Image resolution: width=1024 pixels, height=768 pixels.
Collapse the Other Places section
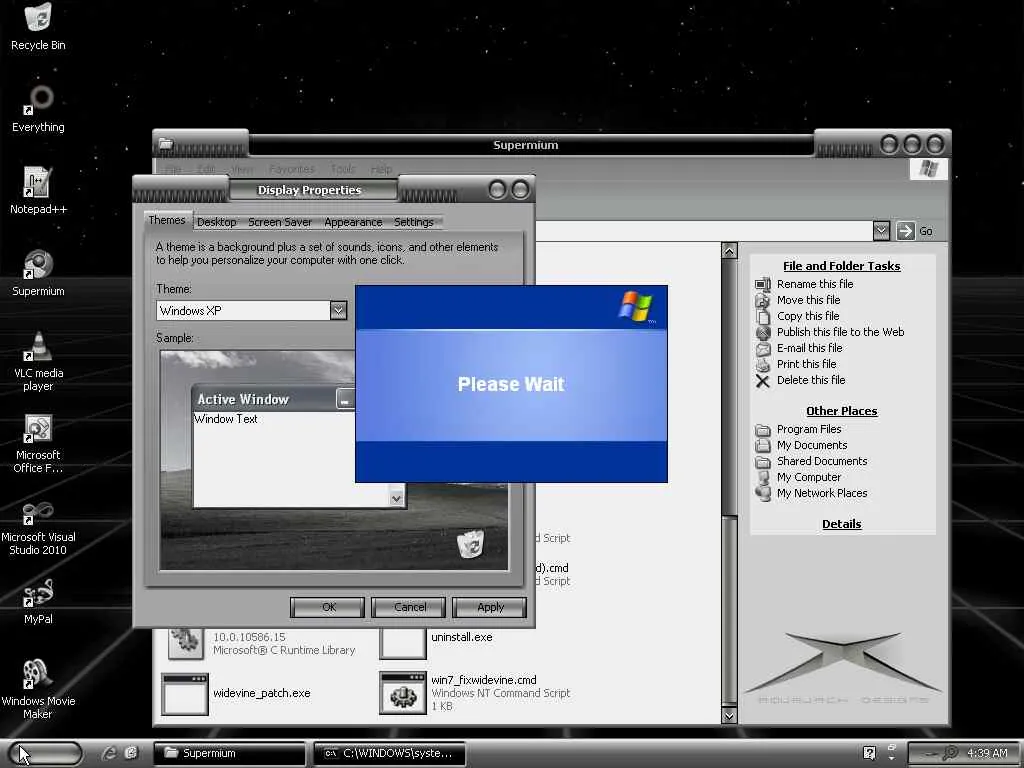(841, 411)
